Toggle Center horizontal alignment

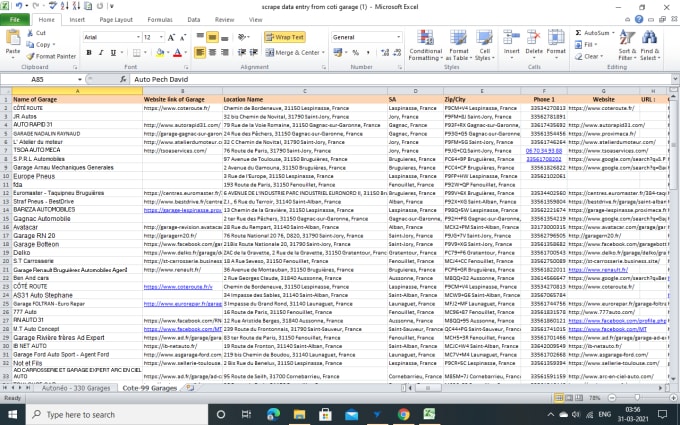point(212,52)
